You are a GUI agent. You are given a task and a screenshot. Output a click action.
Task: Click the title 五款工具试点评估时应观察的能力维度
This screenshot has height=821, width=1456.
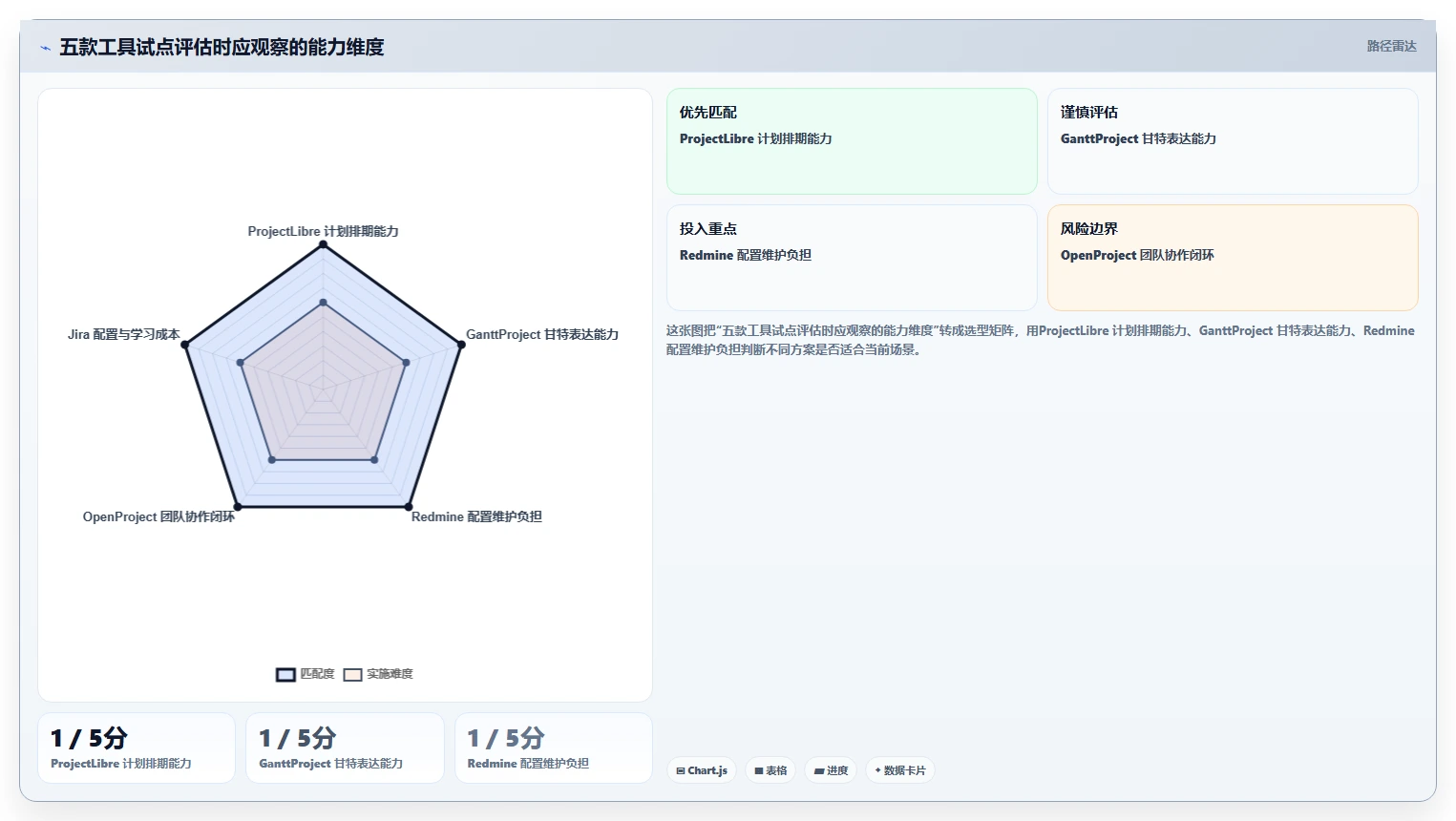tap(222, 47)
